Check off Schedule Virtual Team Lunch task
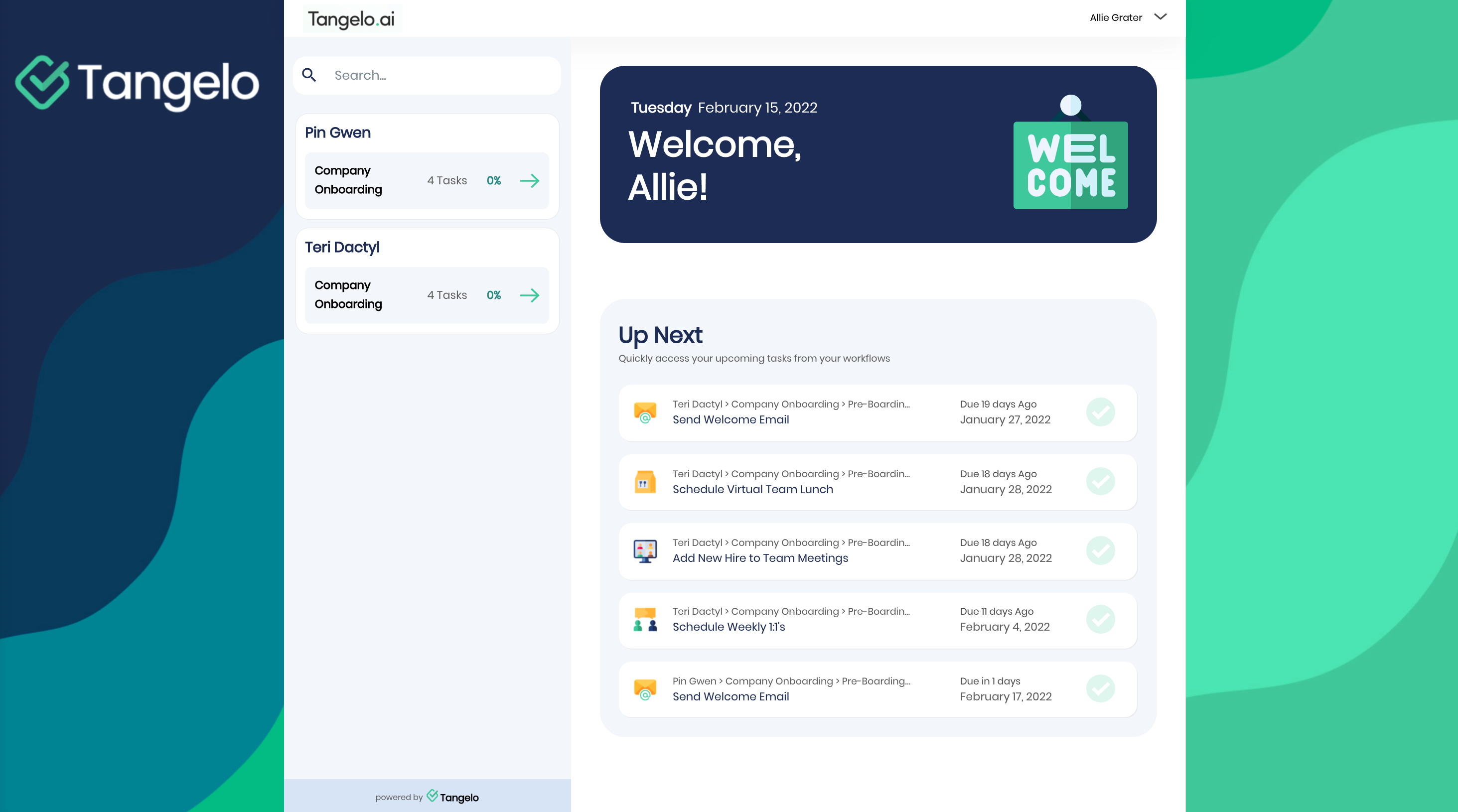1458x812 pixels. (x=1100, y=482)
